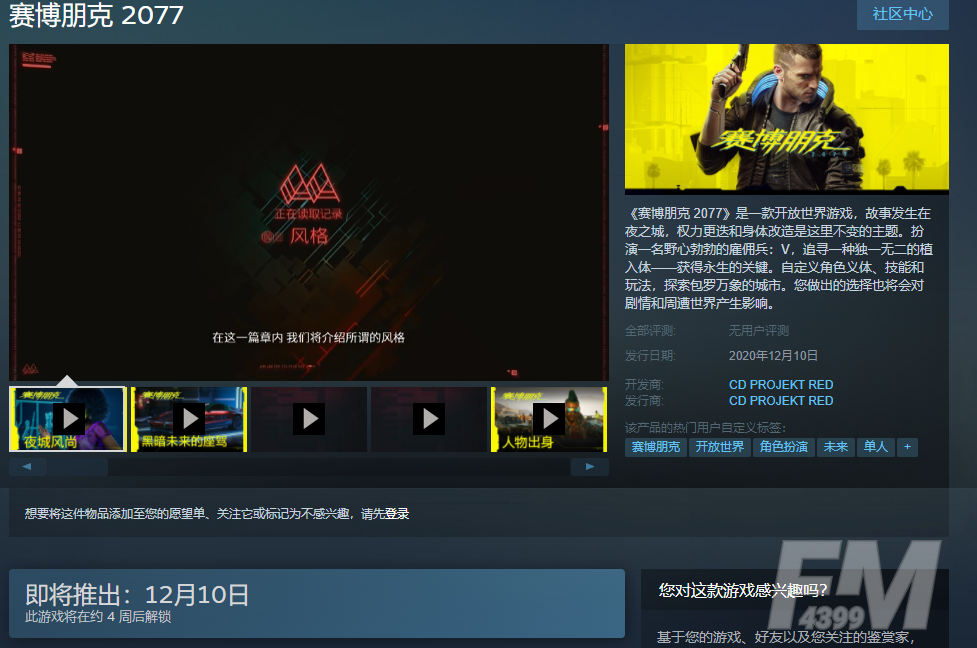Screen dimensions: 977x648
Task: Click the 此游戏将在约 4 周后解锁 text
Action: (98, 617)
